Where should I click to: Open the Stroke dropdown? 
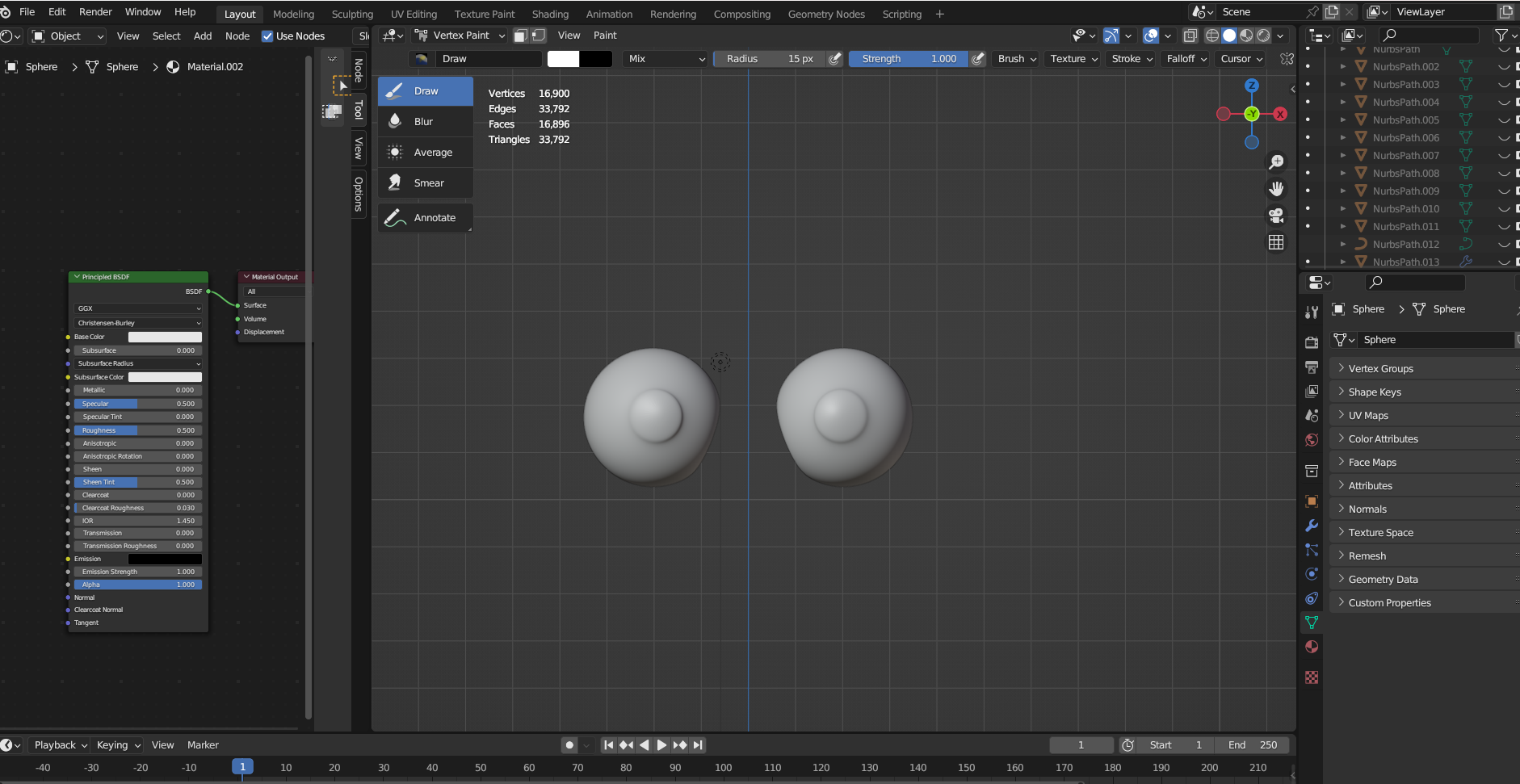(x=1132, y=59)
